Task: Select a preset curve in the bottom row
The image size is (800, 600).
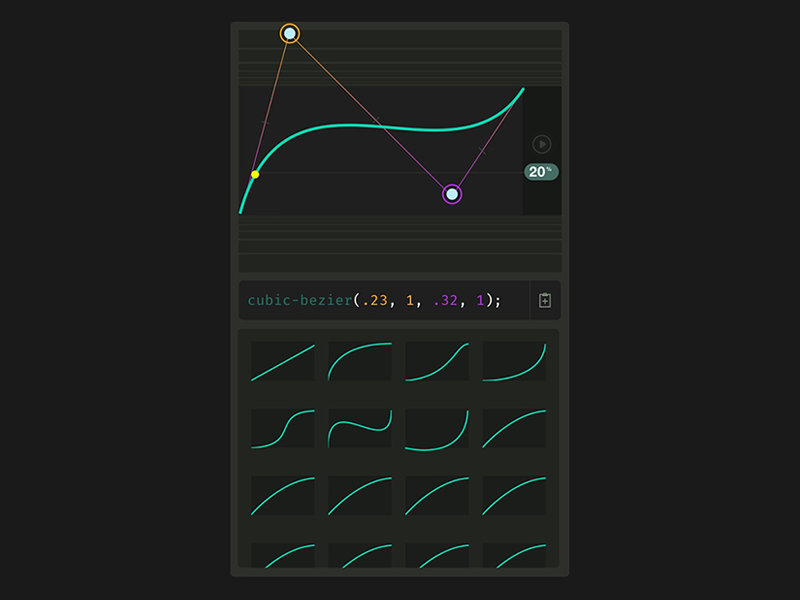Action: click(x=281, y=556)
